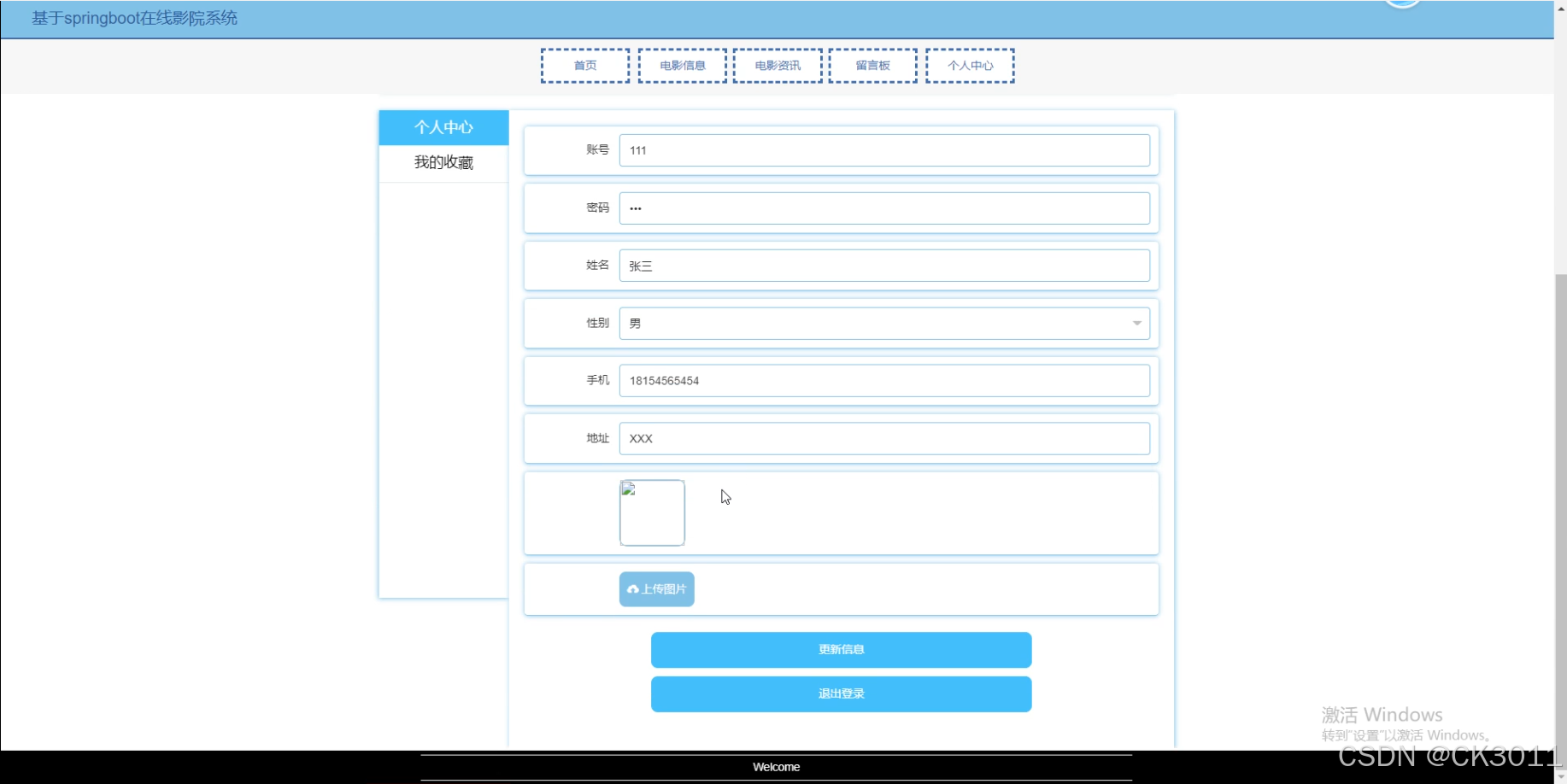Focus the 地址 field containing XXX
Viewport: 1567px width, 784px height.
coord(884,439)
